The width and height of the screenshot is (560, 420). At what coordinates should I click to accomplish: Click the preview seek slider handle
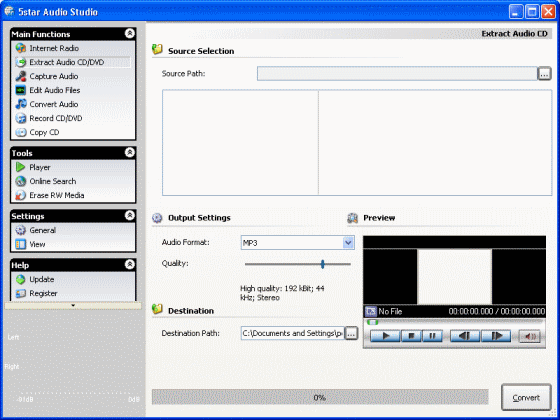pos(372,322)
